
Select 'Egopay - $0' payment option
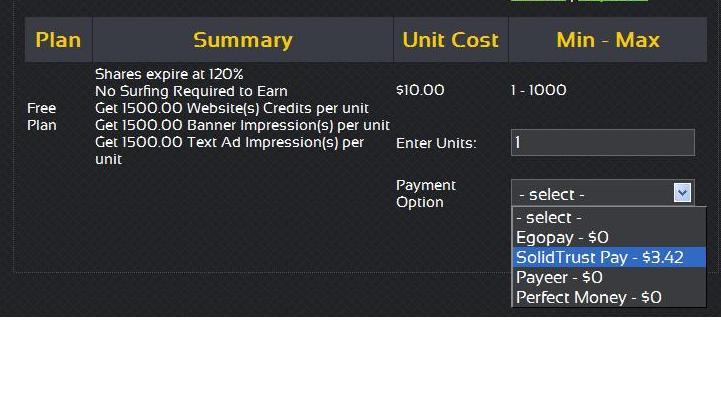tap(609, 237)
